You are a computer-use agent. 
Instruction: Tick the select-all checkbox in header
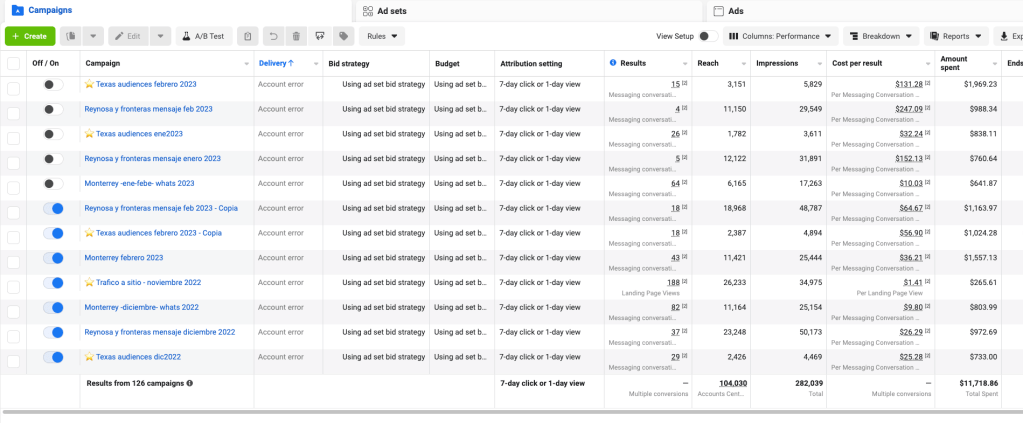click(13, 63)
